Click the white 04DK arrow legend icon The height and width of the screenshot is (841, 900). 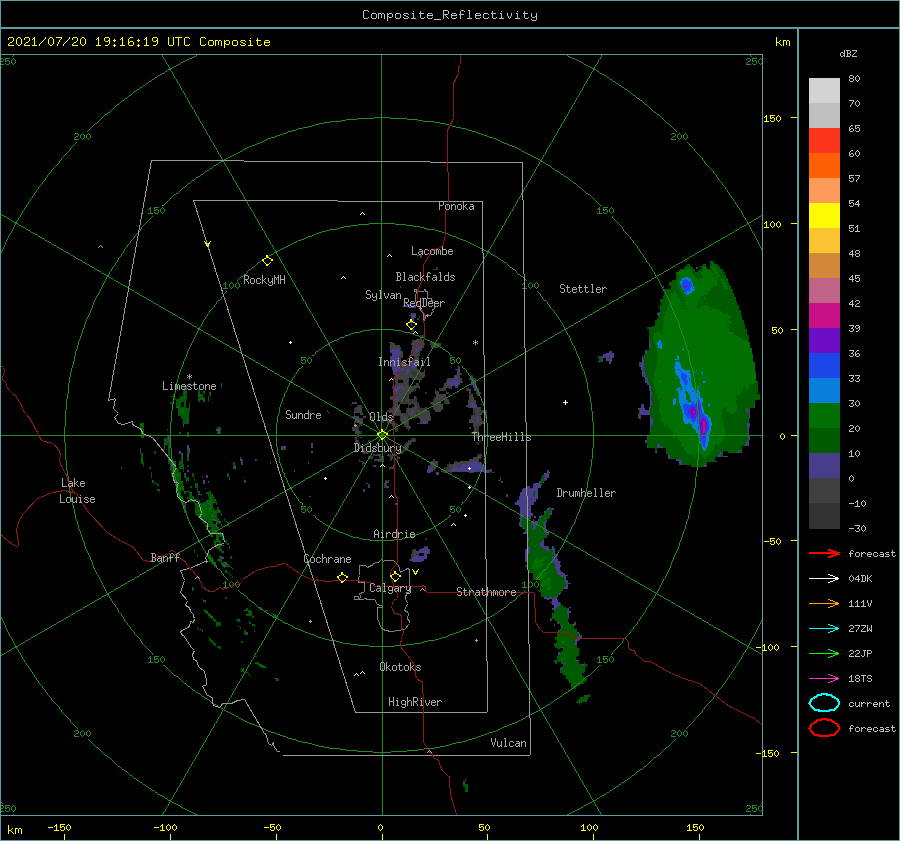(x=825, y=579)
